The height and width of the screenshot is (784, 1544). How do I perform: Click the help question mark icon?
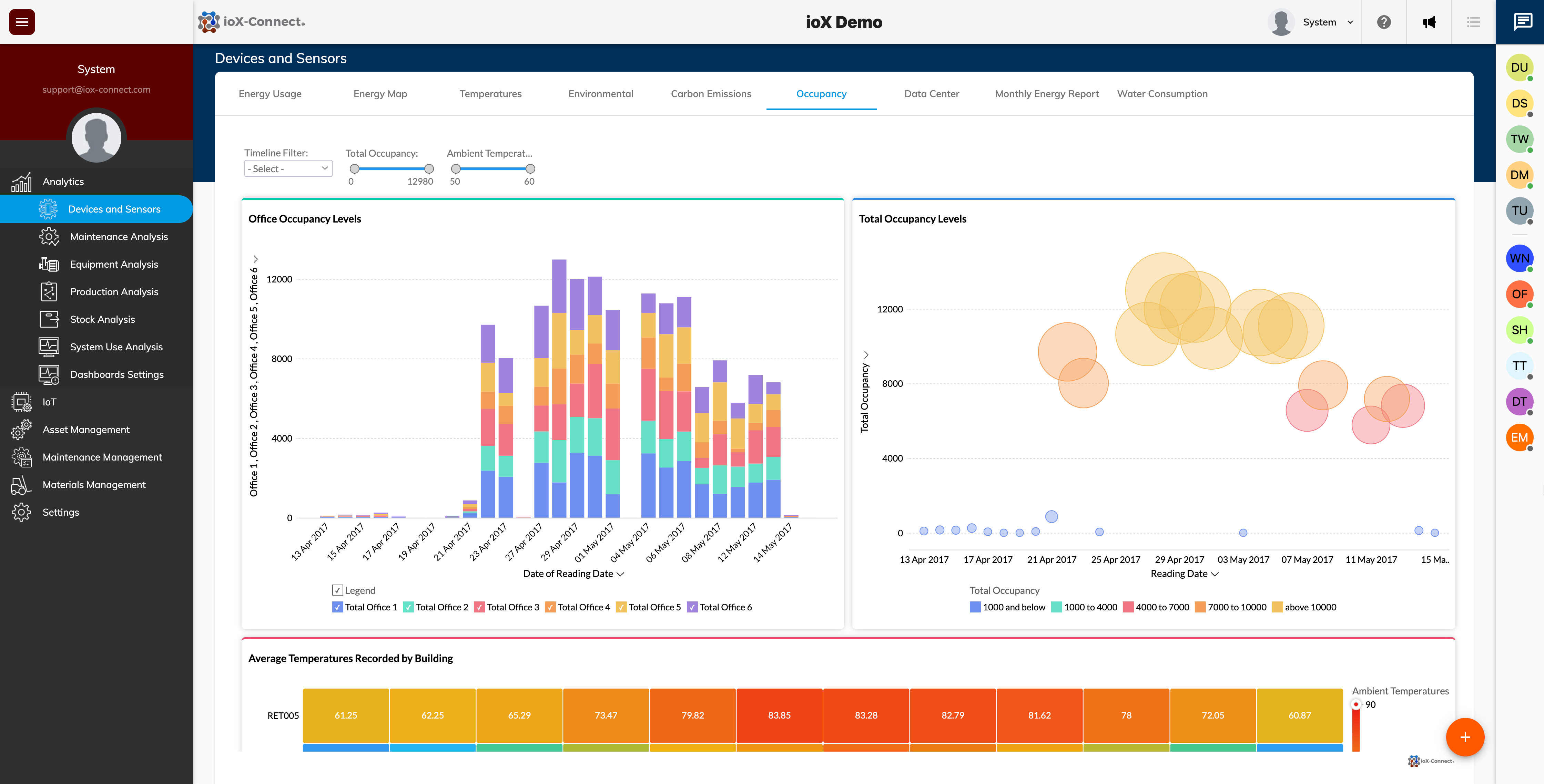coord(1383,22)
